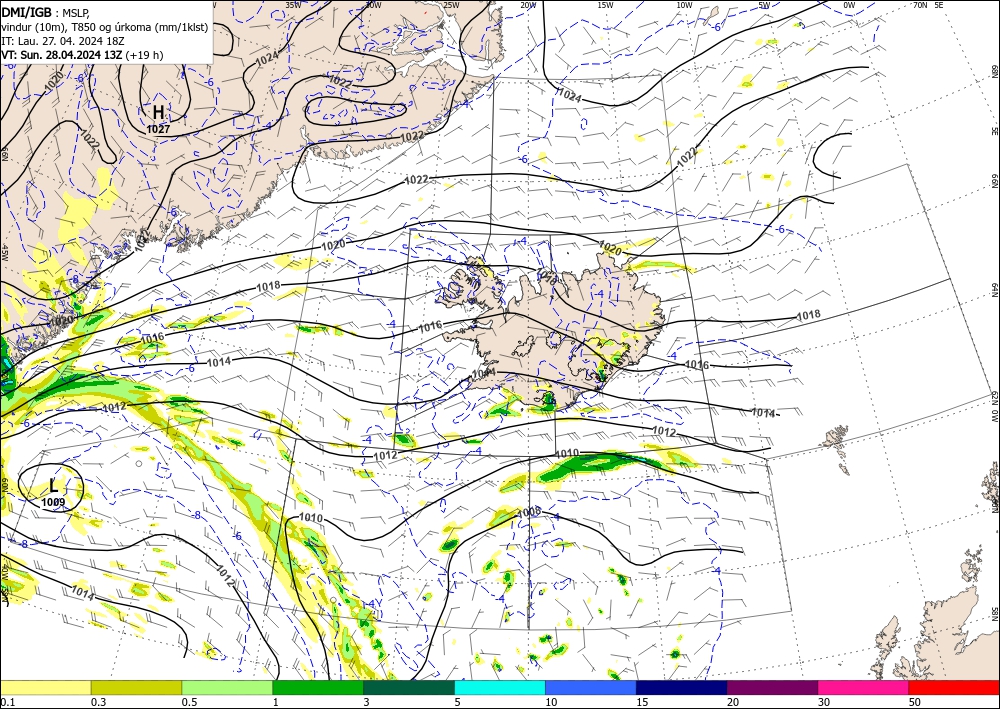
Task: Click the '0.1' legend value
Action: point(6,702)
